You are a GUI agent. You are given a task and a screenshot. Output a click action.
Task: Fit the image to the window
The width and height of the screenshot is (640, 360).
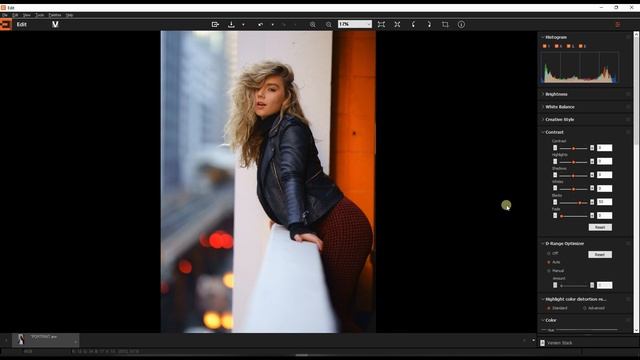(381, 24)
